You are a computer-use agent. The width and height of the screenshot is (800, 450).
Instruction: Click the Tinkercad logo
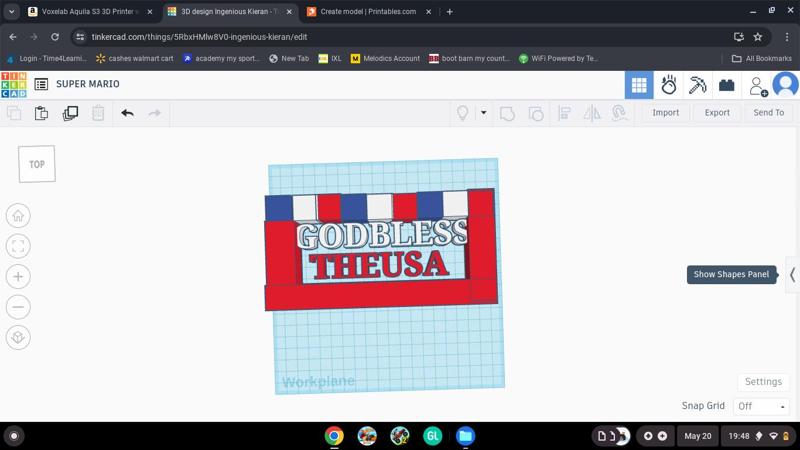[14, 85]
